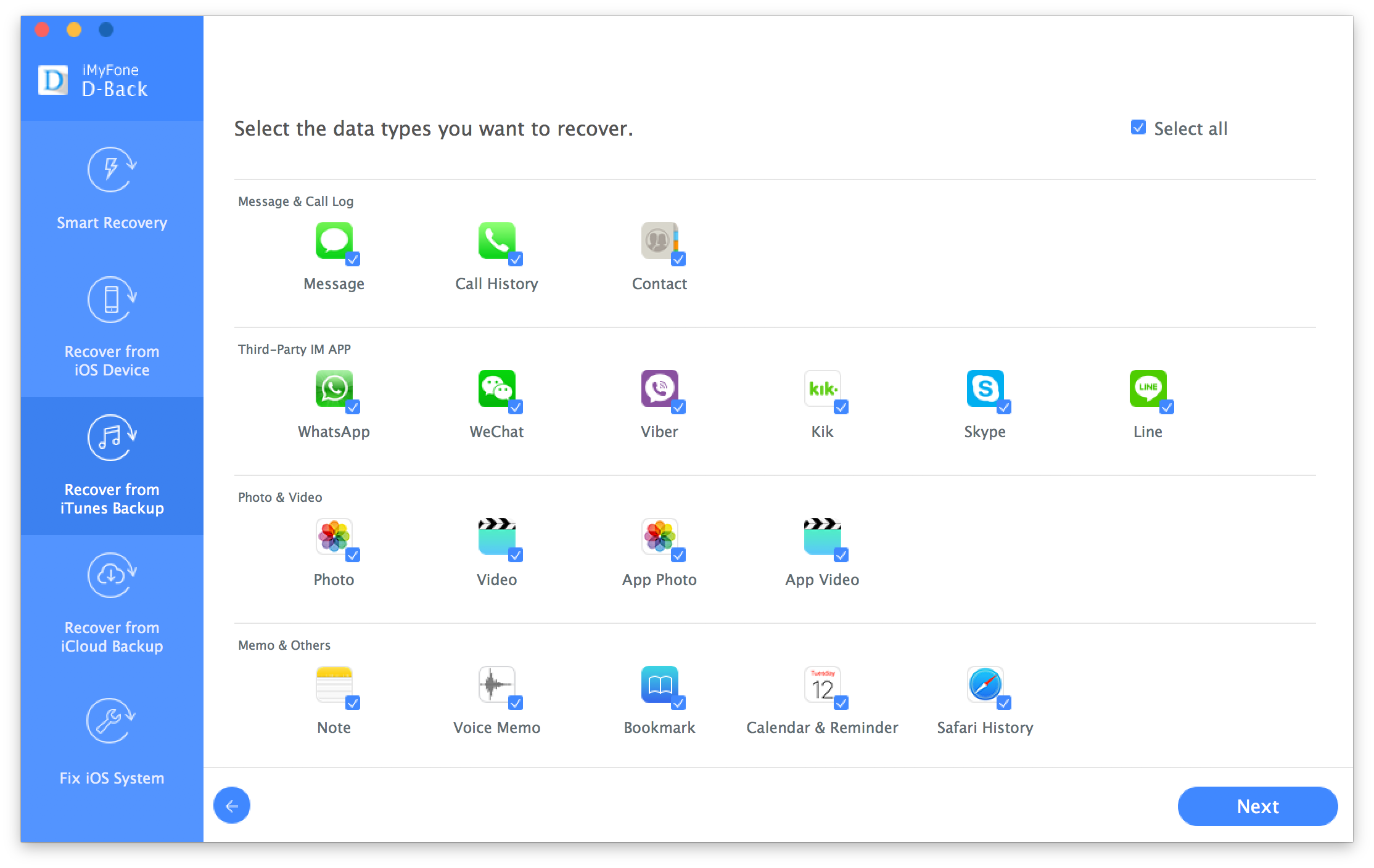This screenshot has width=1374, height=868.
Task: Click the App Video clapperboard icon
Action: (822, 536)
